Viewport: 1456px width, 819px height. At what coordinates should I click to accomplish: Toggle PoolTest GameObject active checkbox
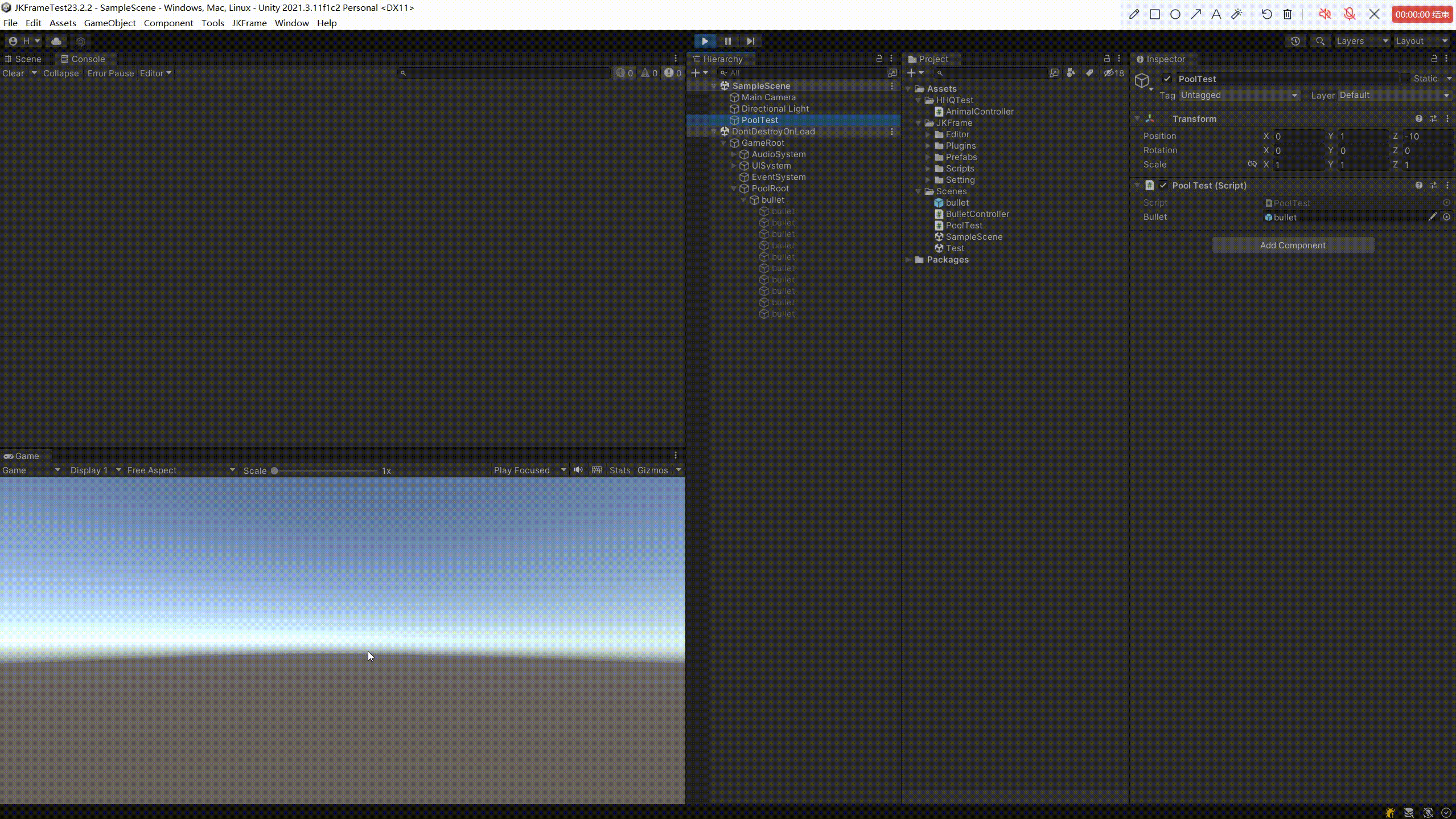[1167, 79]
